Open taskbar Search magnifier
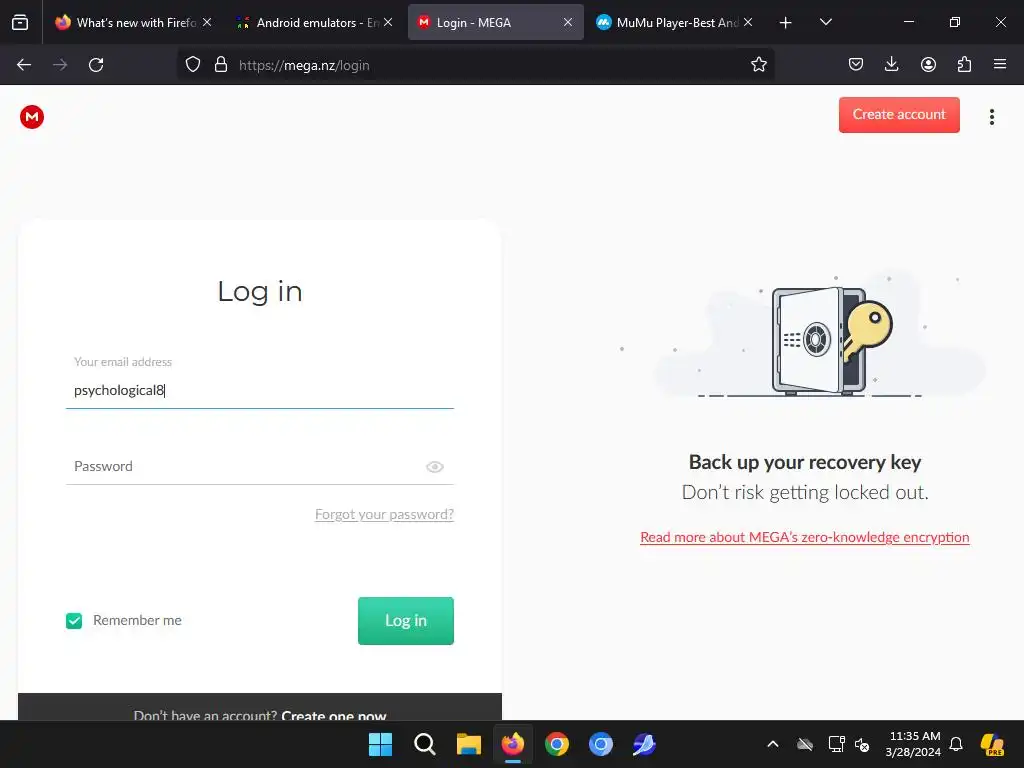 click(x=424, y=744)
